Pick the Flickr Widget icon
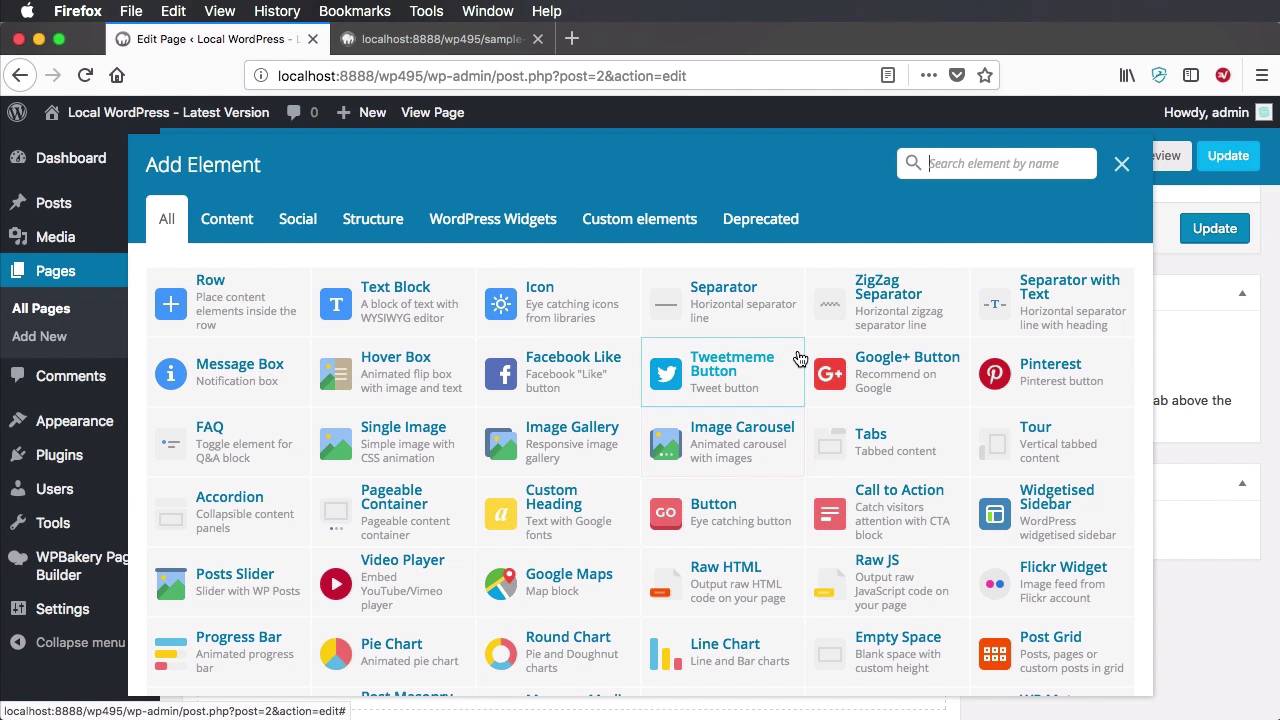Screen dimensions: 1280x720 tap(995, 583)
